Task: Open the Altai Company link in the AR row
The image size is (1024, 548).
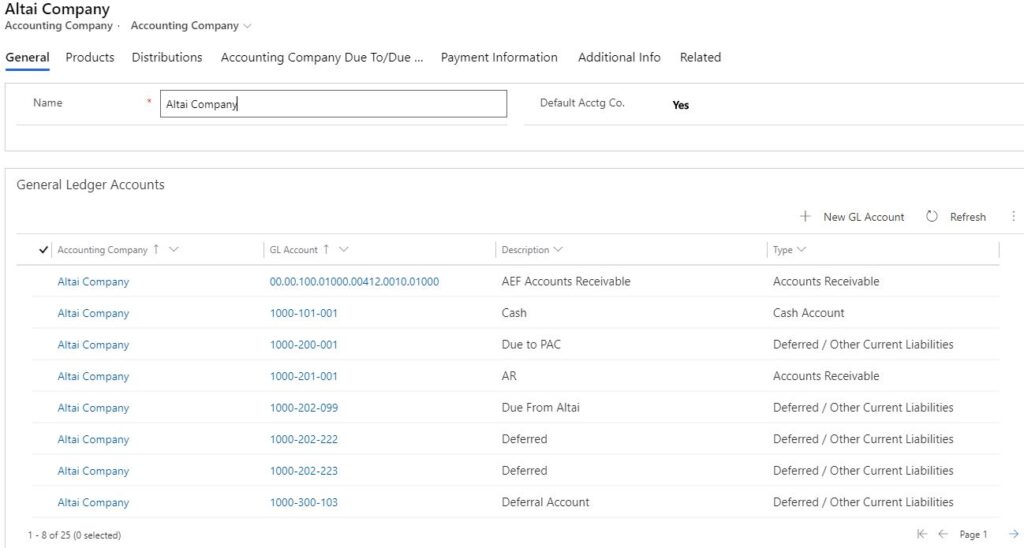Action: pos(93,376)
